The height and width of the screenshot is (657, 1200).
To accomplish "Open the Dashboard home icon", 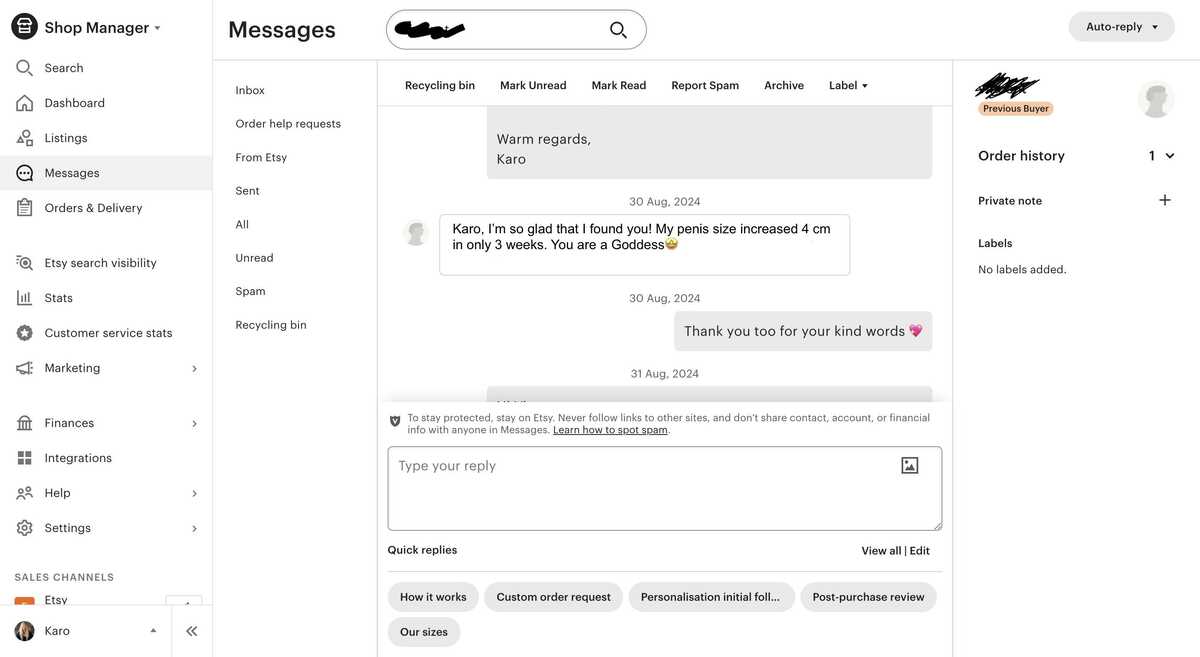I will pos(25,103).
